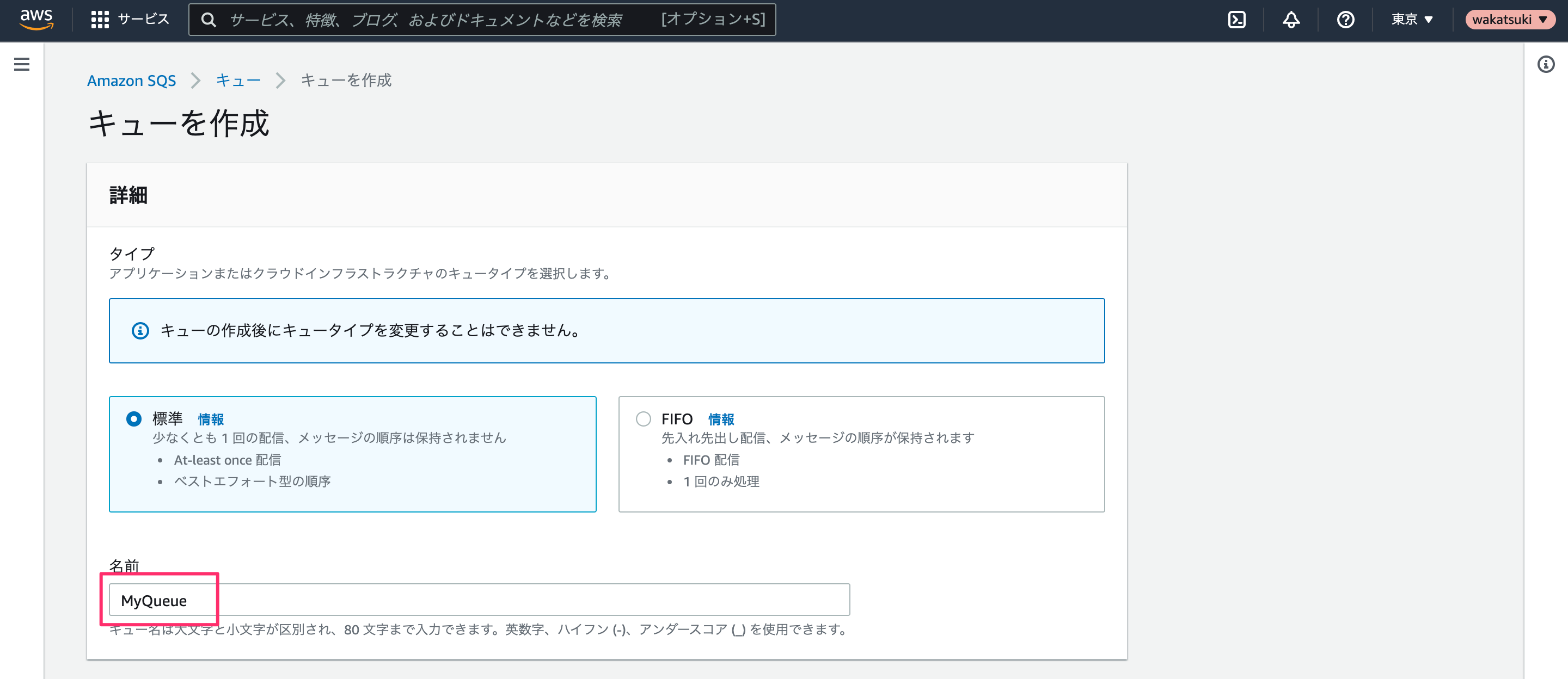1568x679 pixels.
Task: Expand the 東京 region dropdown
Action: point(1412,20)
